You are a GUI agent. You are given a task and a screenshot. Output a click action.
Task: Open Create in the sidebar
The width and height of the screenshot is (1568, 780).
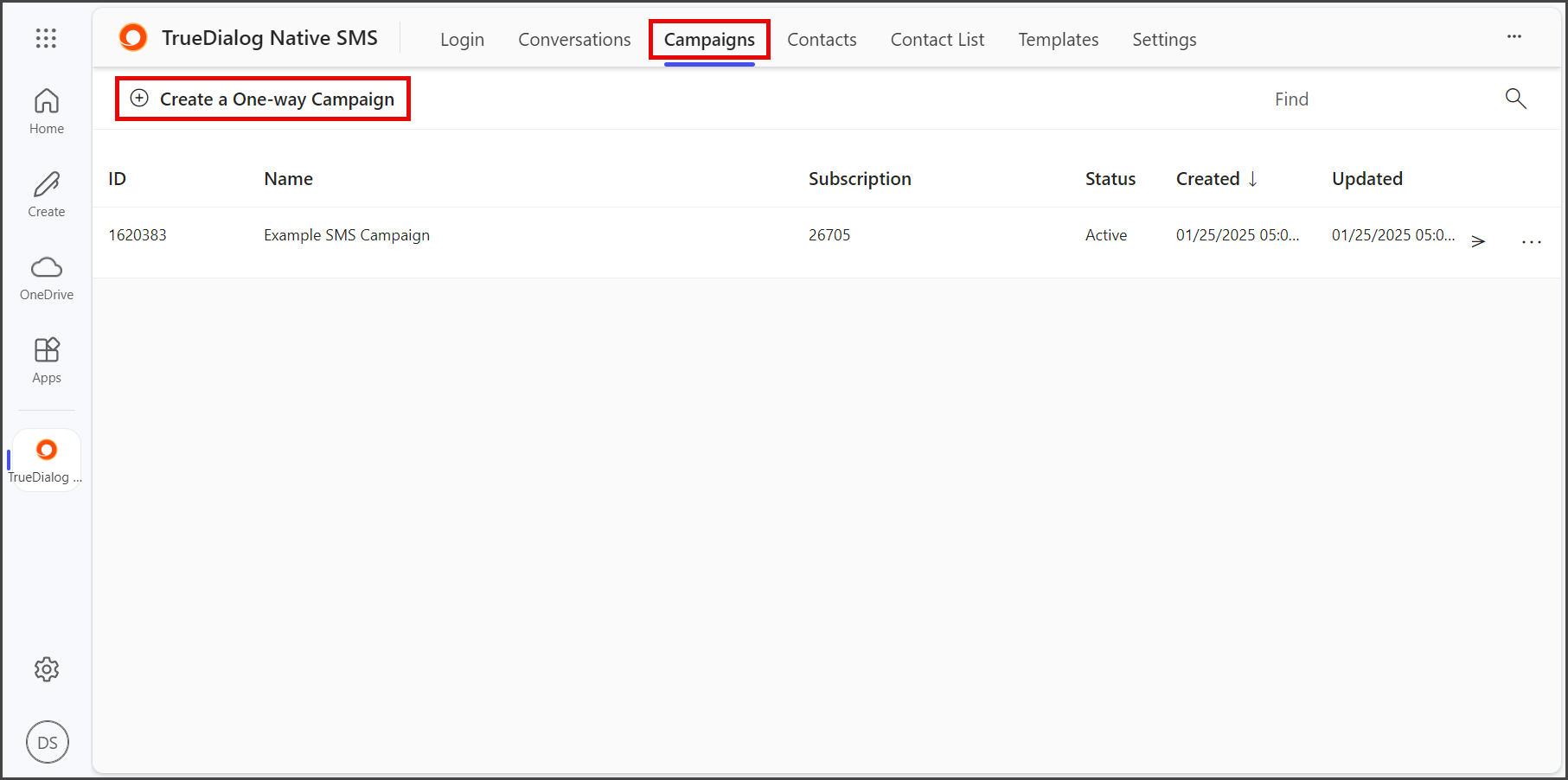(47, 195)
